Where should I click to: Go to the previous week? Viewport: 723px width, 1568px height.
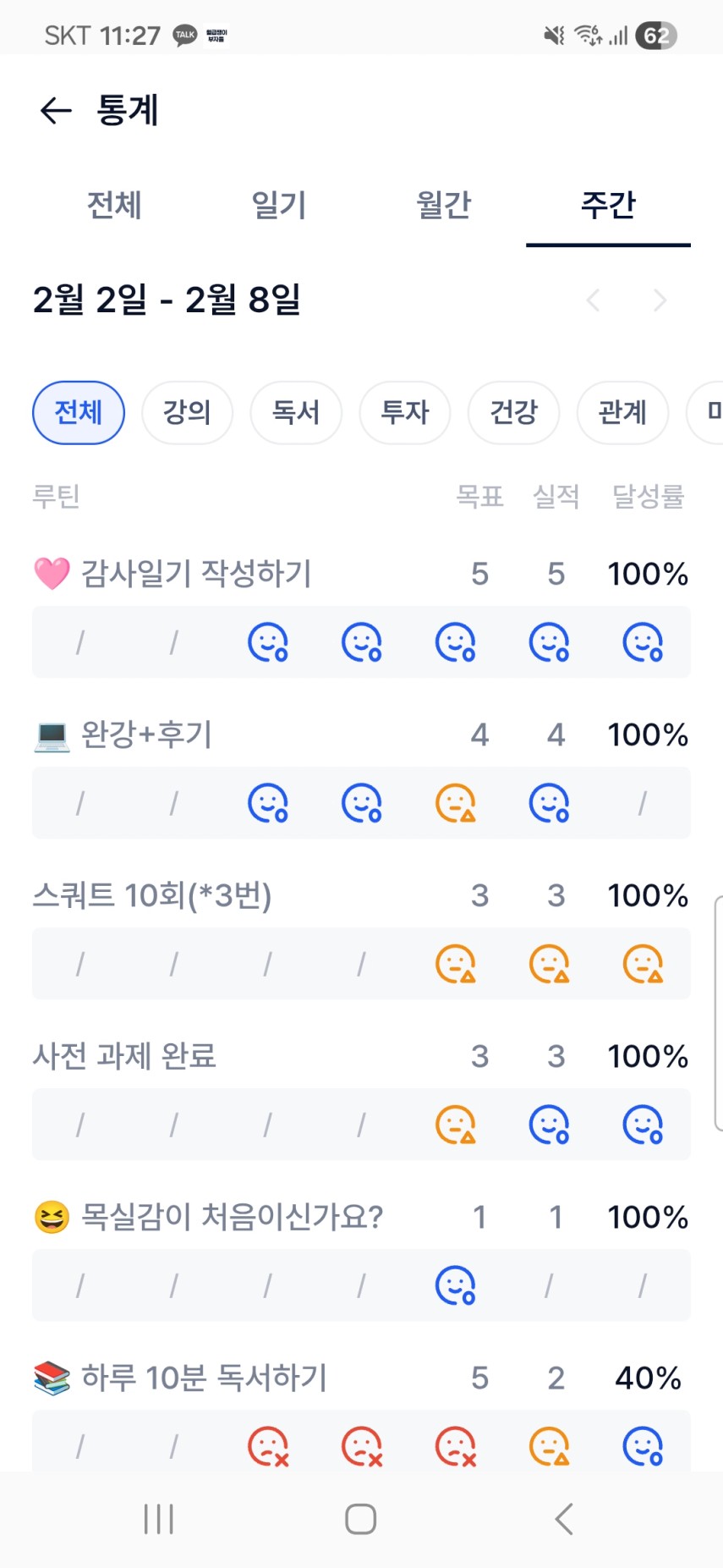click(594, 300)
